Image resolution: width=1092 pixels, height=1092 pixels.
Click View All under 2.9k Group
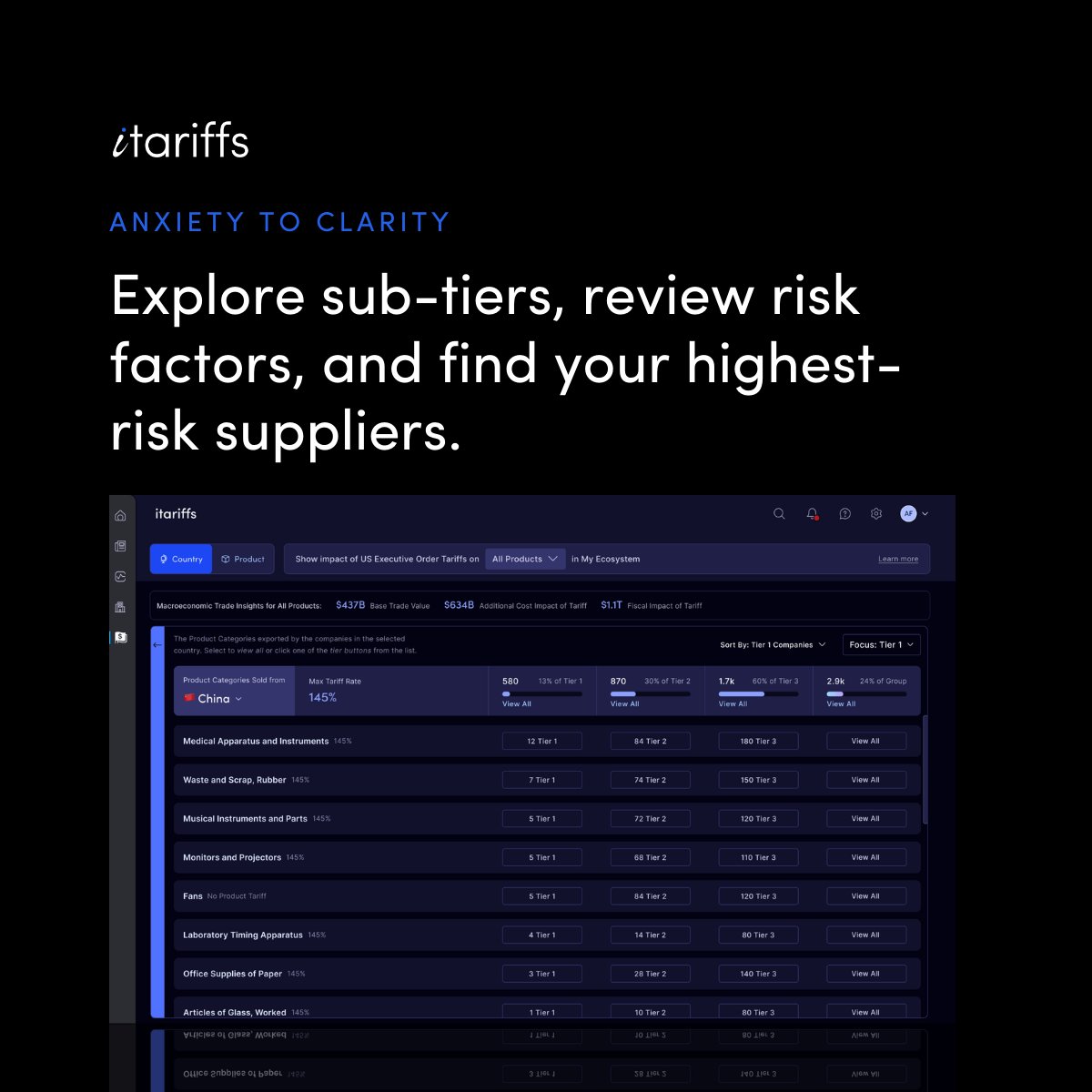(x=842, y=704)
